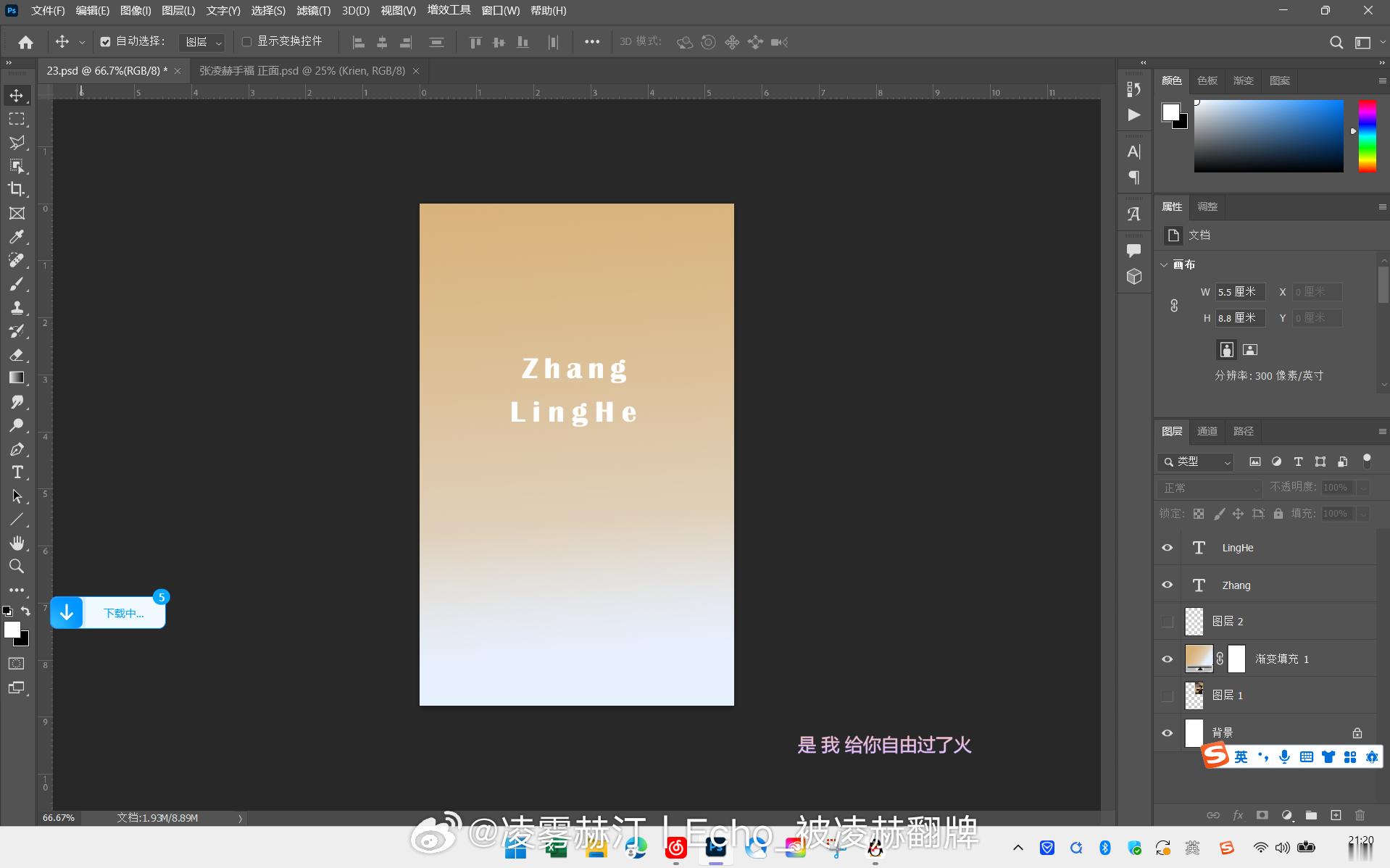
Task: Open the Character panel icon in dock
Action: [1134, 151]
